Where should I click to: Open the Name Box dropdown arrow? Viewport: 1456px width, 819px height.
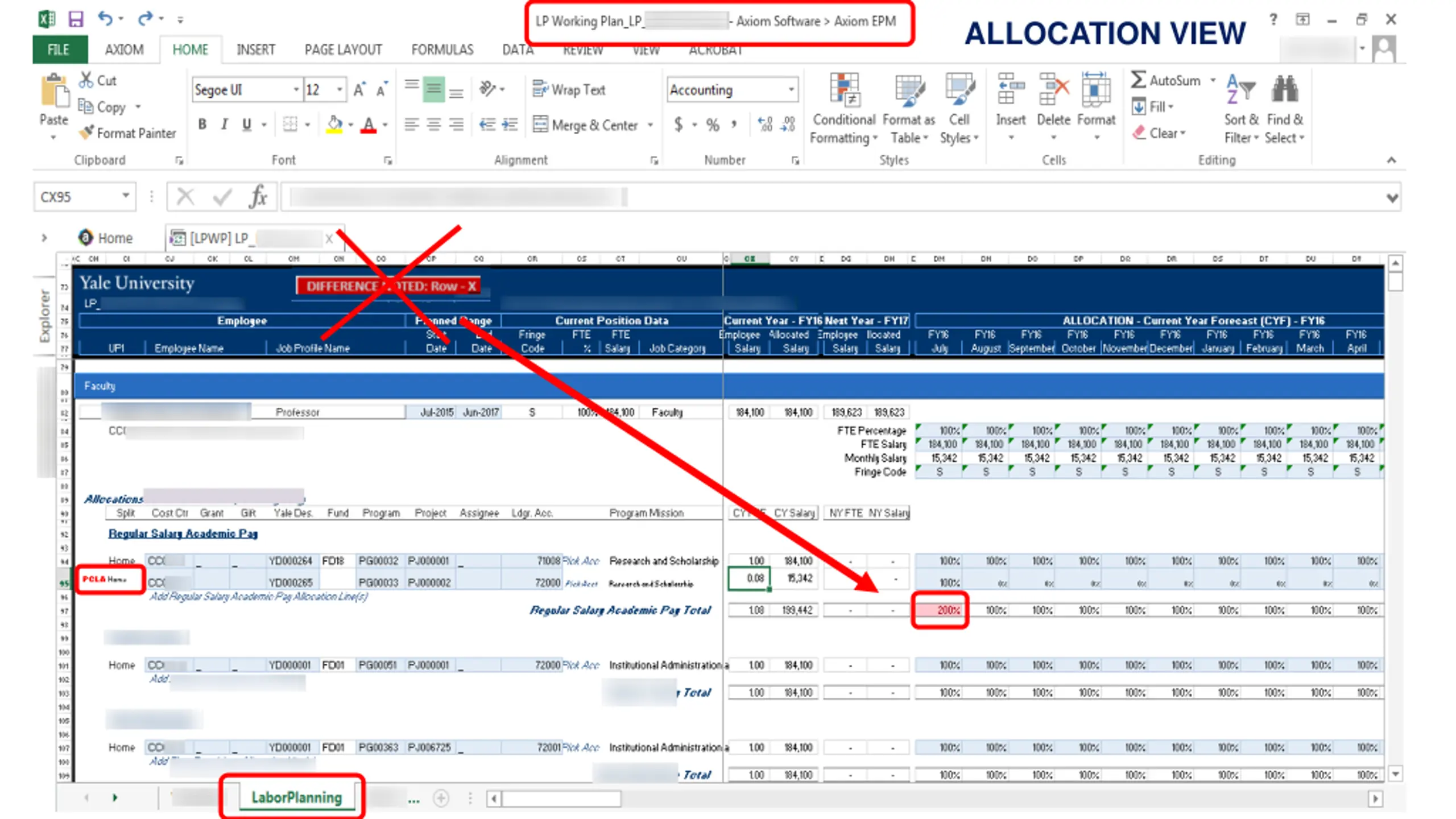pos(126,196)
